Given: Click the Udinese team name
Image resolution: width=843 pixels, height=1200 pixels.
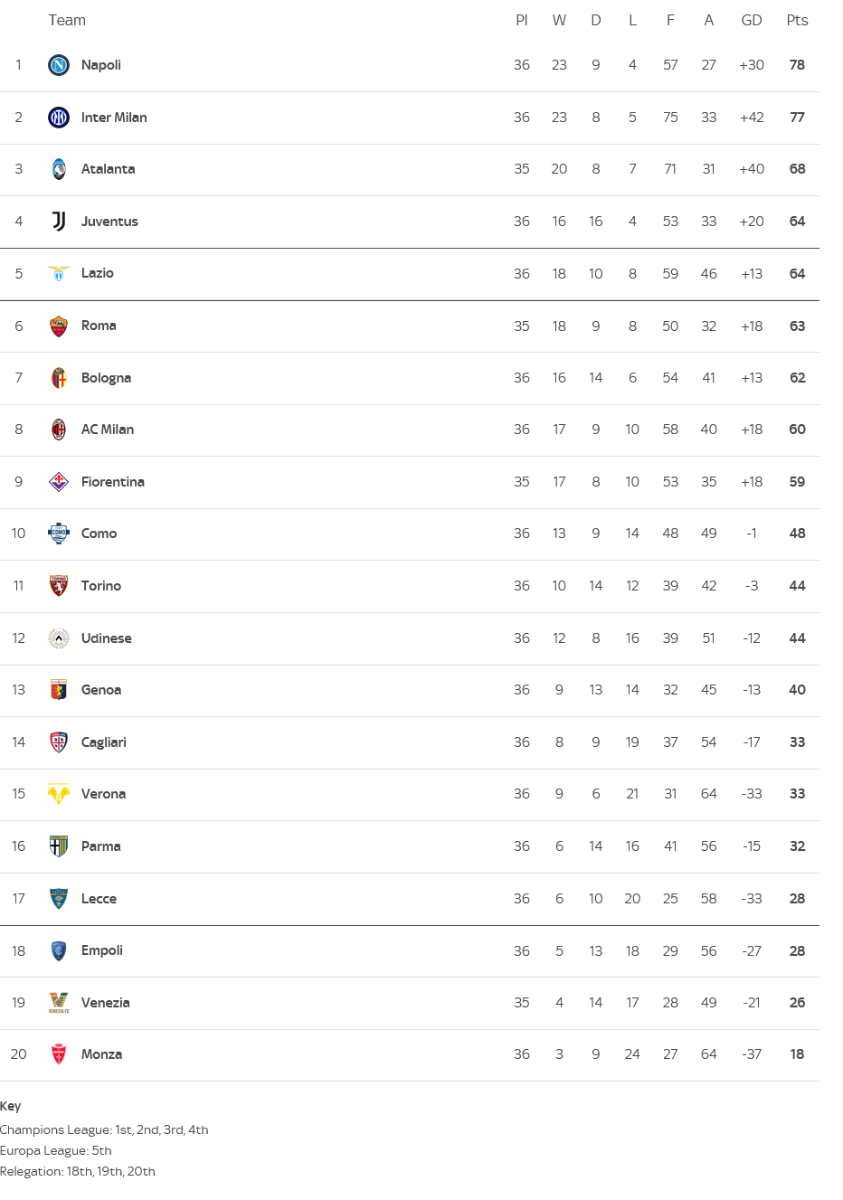Looking at the screenshot, I should 106,638.
